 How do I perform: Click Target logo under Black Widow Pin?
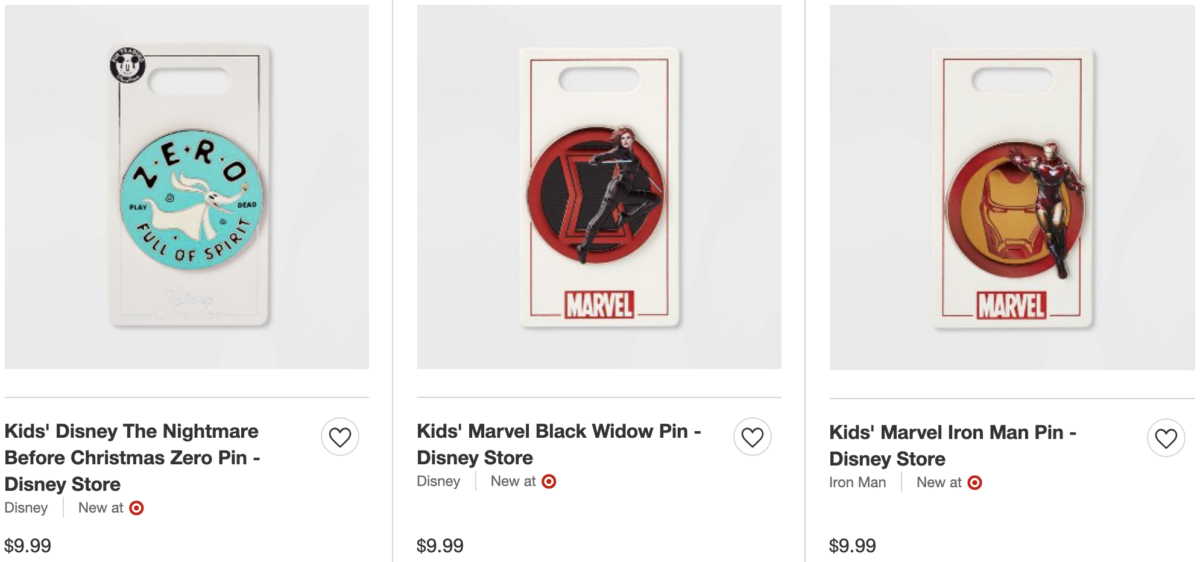coord(549,482)
